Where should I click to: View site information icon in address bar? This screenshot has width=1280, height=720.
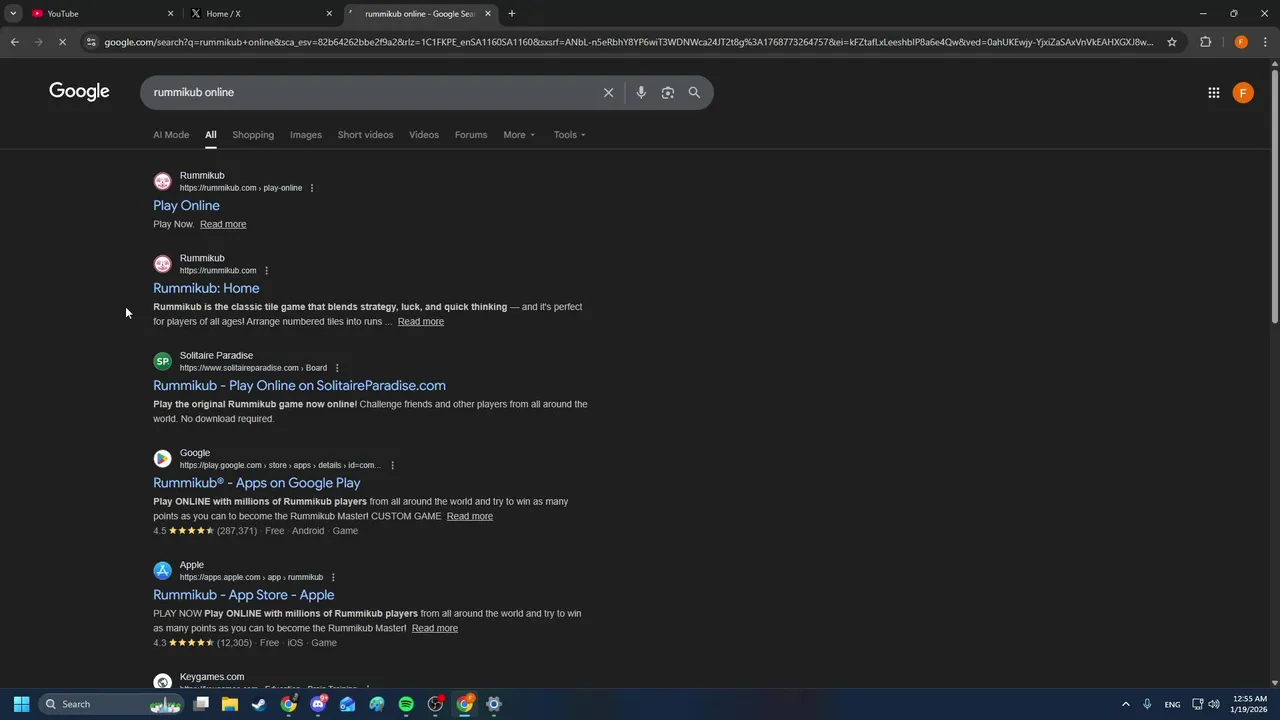click(x=91, y=42)
